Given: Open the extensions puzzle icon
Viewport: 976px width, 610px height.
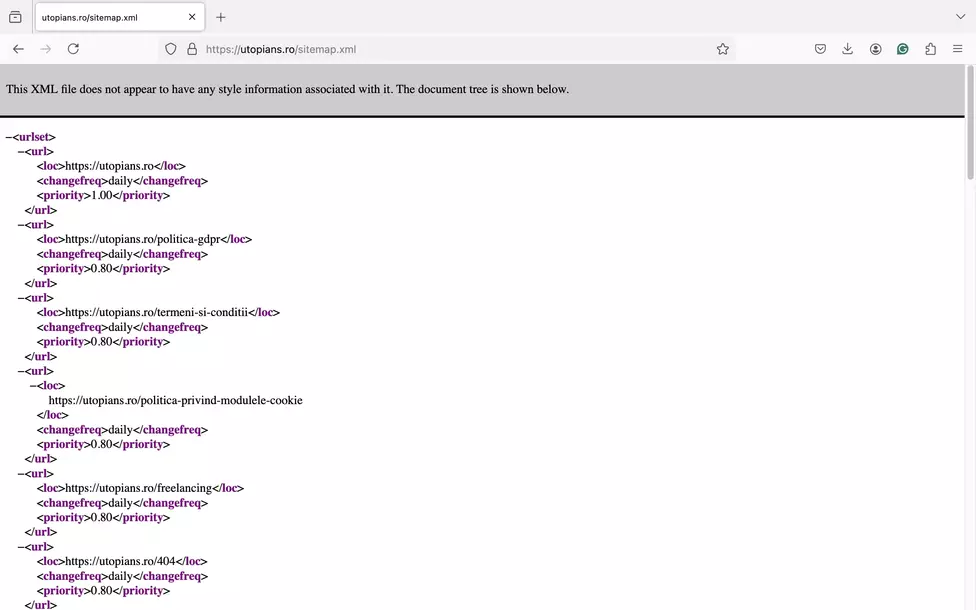Looking at the screenshot, I should click(930, 49).
